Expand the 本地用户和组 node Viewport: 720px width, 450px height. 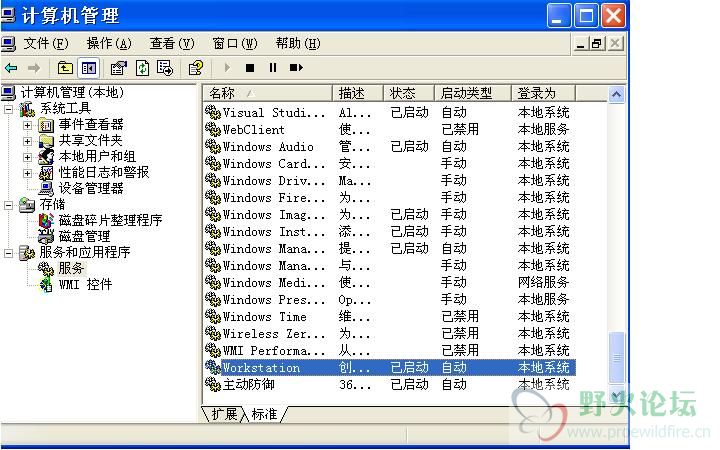28,157
